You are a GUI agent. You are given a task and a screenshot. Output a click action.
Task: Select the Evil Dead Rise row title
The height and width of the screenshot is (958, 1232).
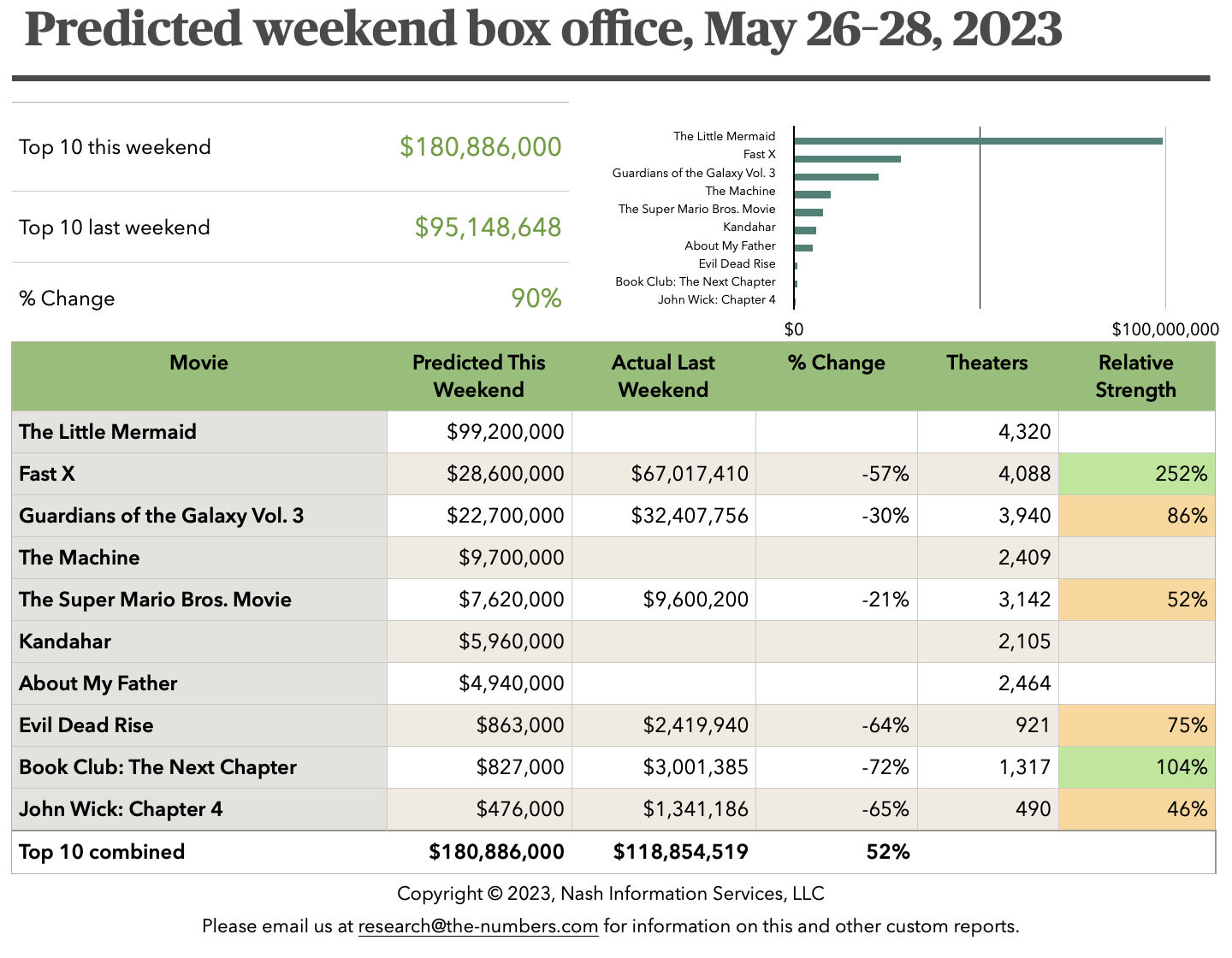[x=86, y=725]
